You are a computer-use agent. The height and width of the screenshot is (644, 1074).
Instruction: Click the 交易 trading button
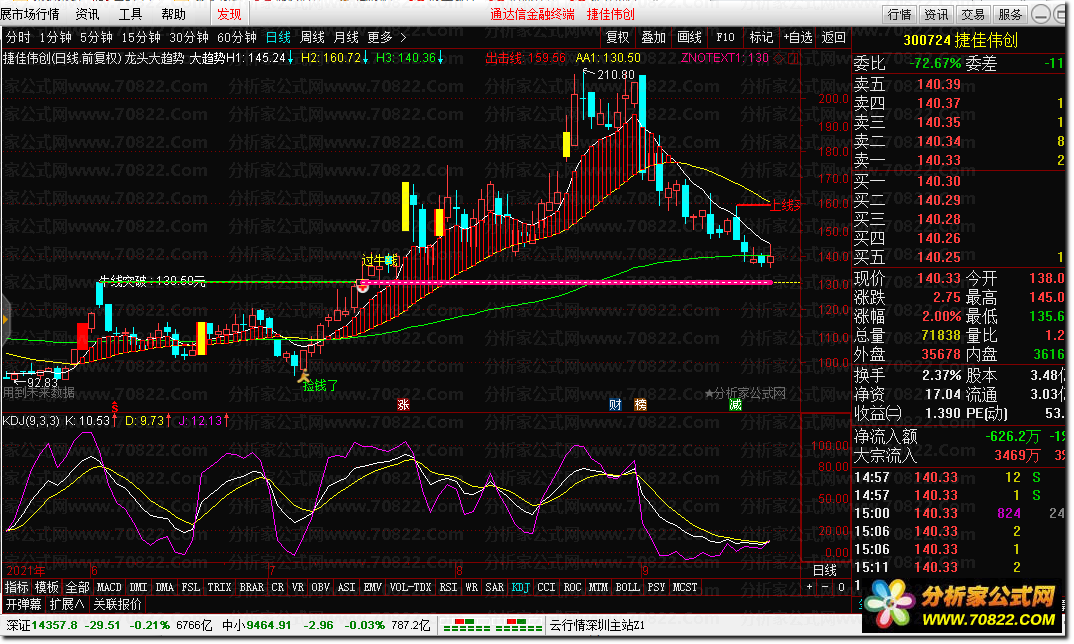click(973, 14)
